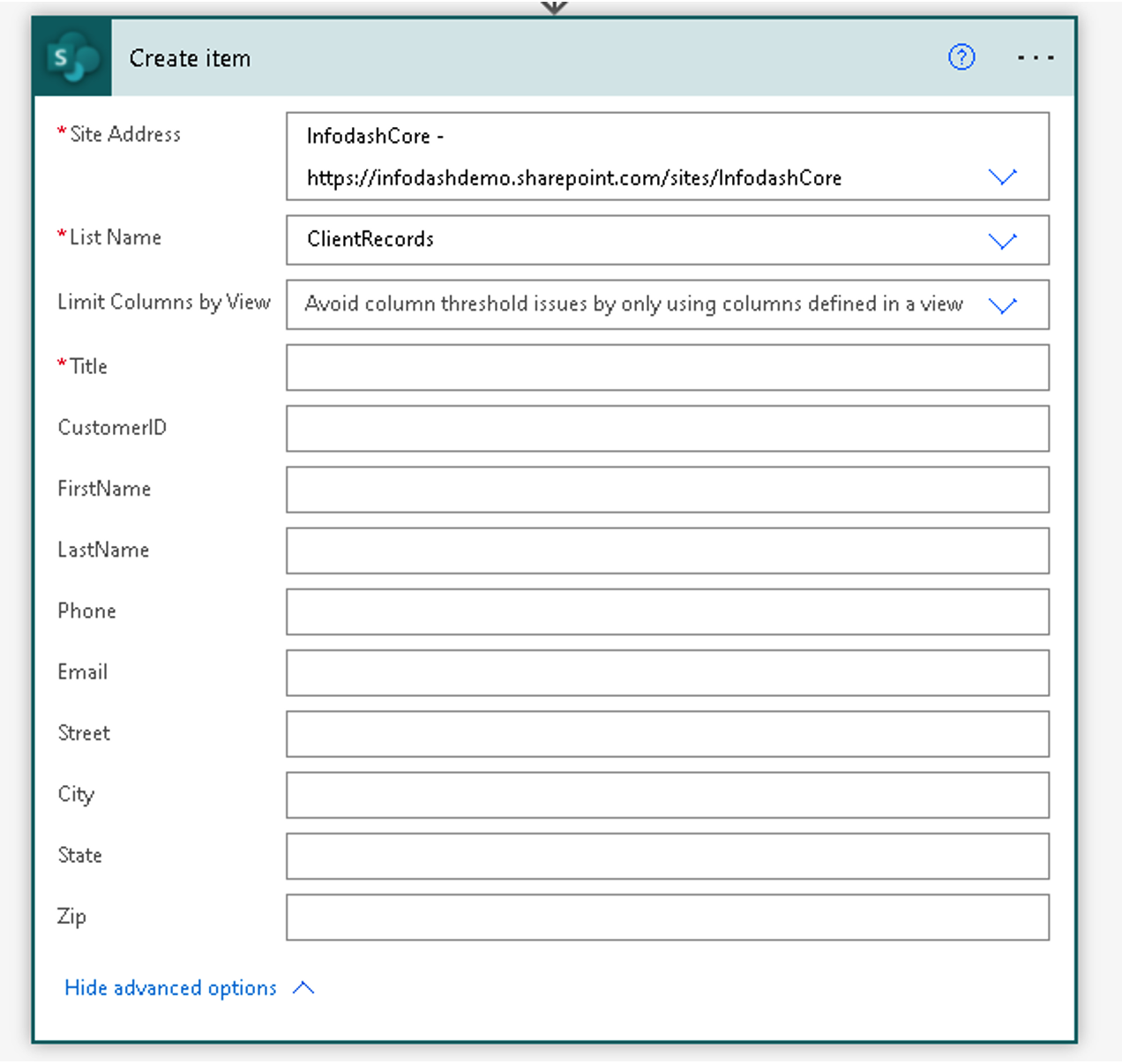The image size is (1122, 1064).
Task: Click the upward chevron beside Hide advanced options
Action: tap(303, 987)
